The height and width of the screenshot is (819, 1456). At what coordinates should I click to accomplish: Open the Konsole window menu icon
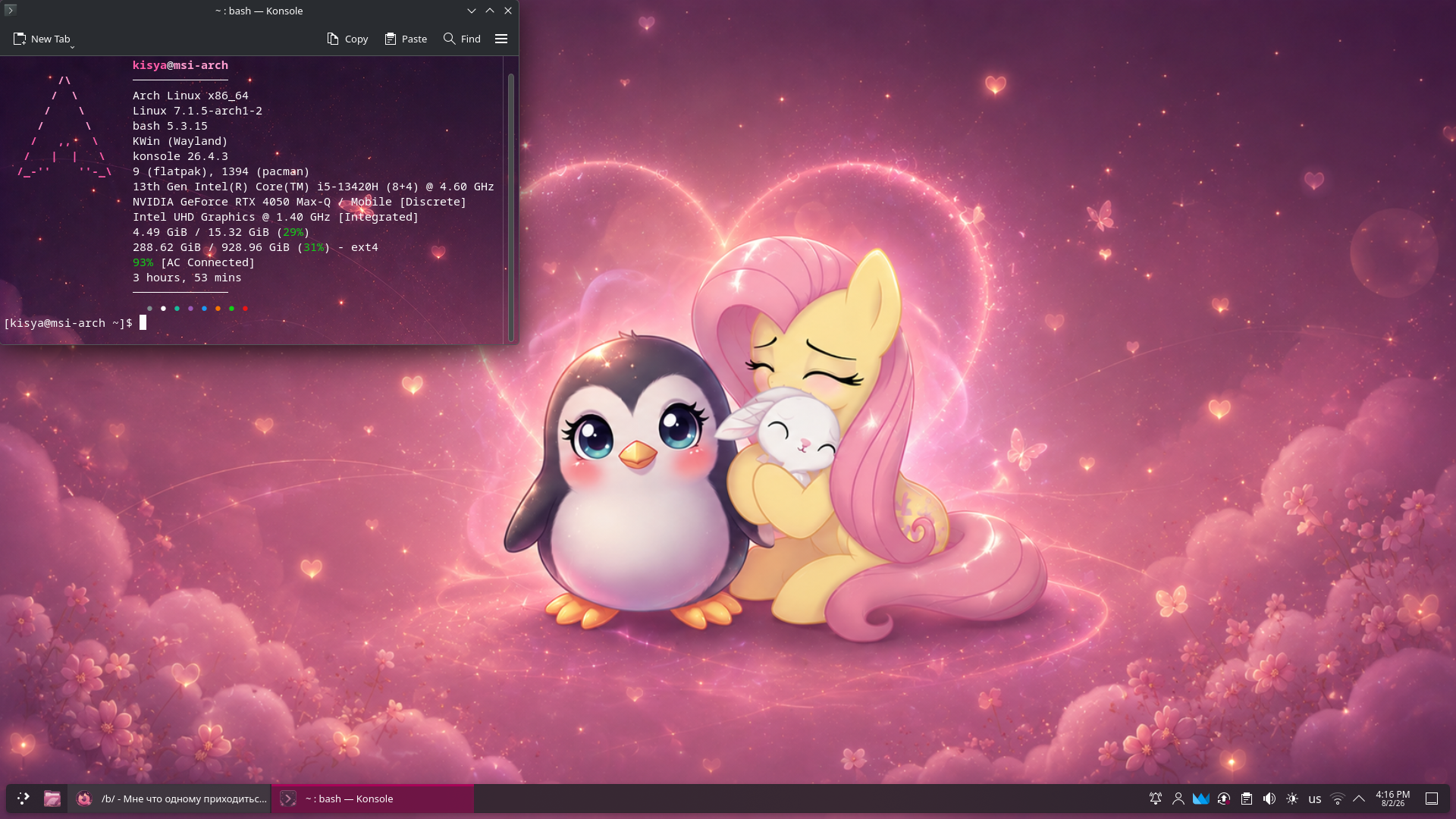(11, 11)
